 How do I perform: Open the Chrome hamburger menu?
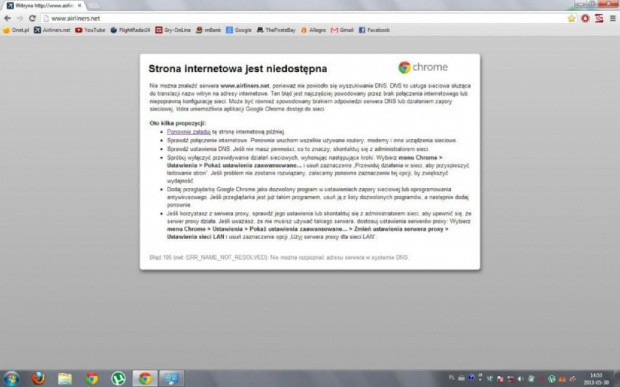(x=612, y=18)
